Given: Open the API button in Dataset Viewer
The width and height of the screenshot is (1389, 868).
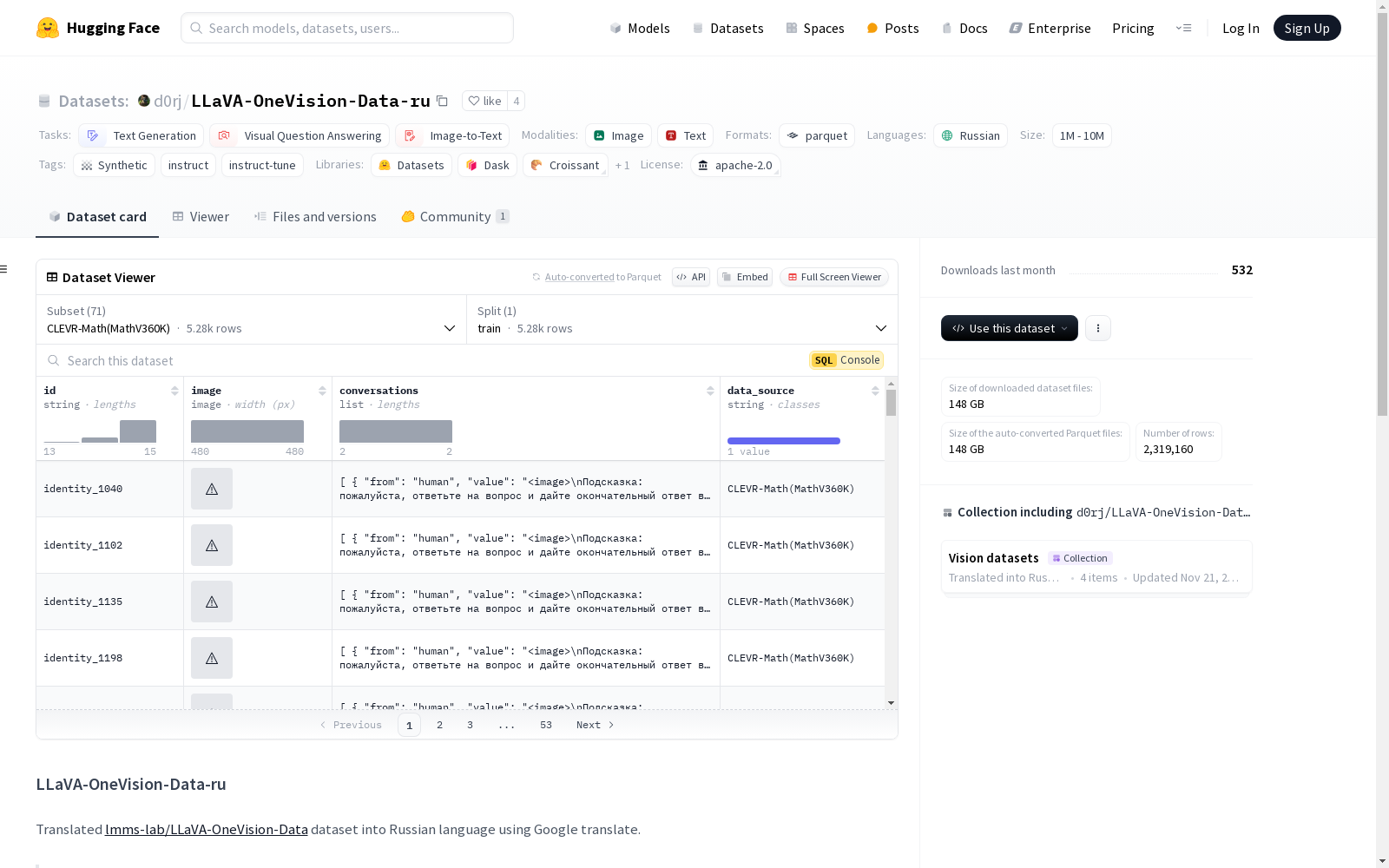Looking at the screenshot, I should [x=691, y=277].
